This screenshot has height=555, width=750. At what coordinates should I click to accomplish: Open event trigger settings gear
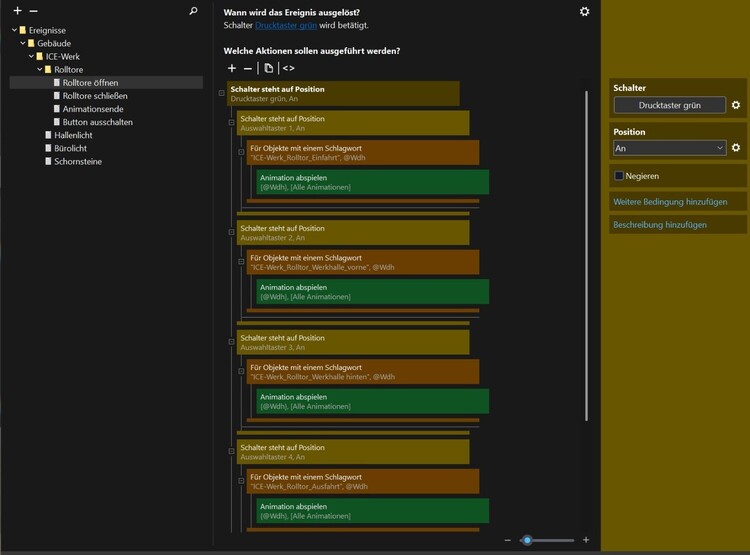pos(585,11)
